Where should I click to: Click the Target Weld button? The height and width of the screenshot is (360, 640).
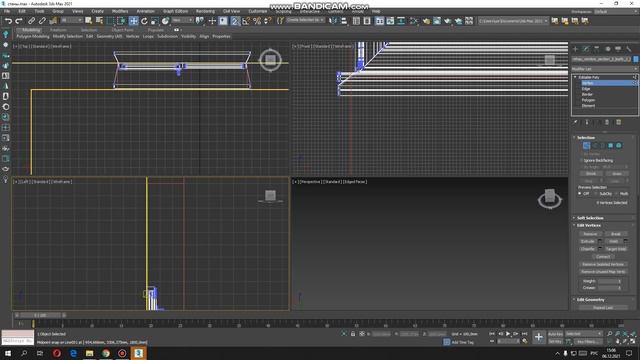[x=616, y=249]
